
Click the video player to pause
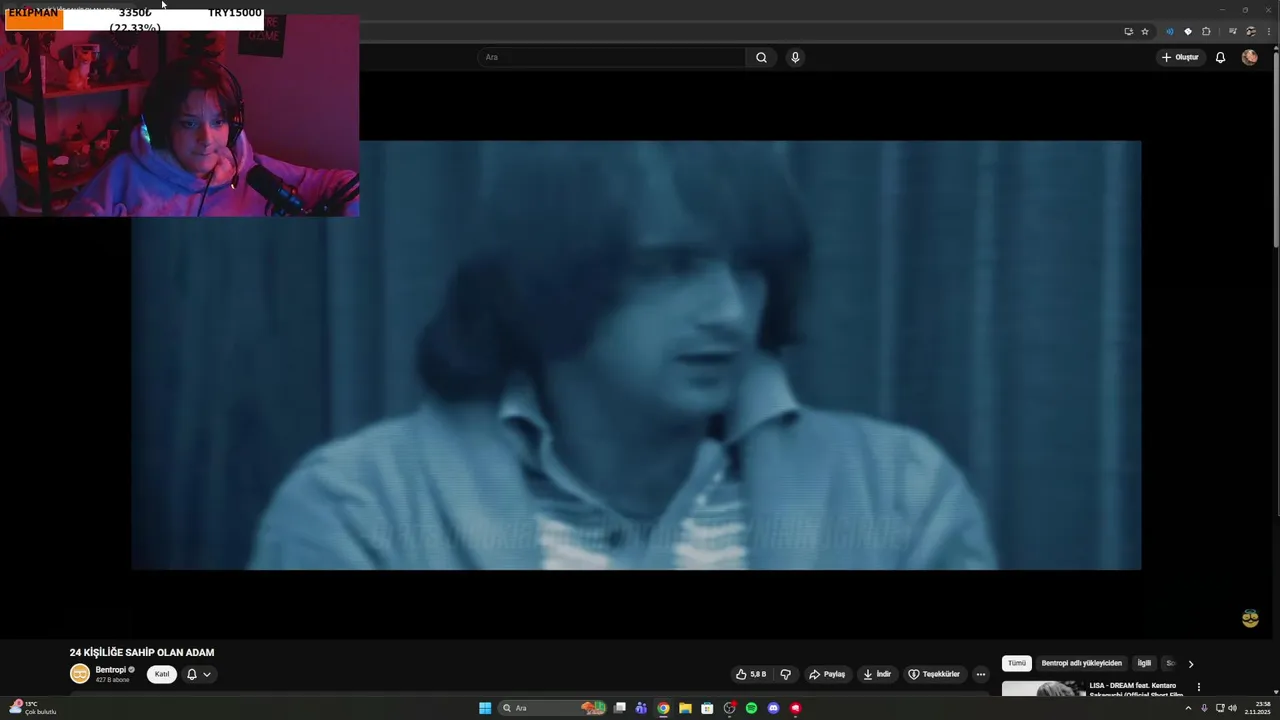(636, 355)
